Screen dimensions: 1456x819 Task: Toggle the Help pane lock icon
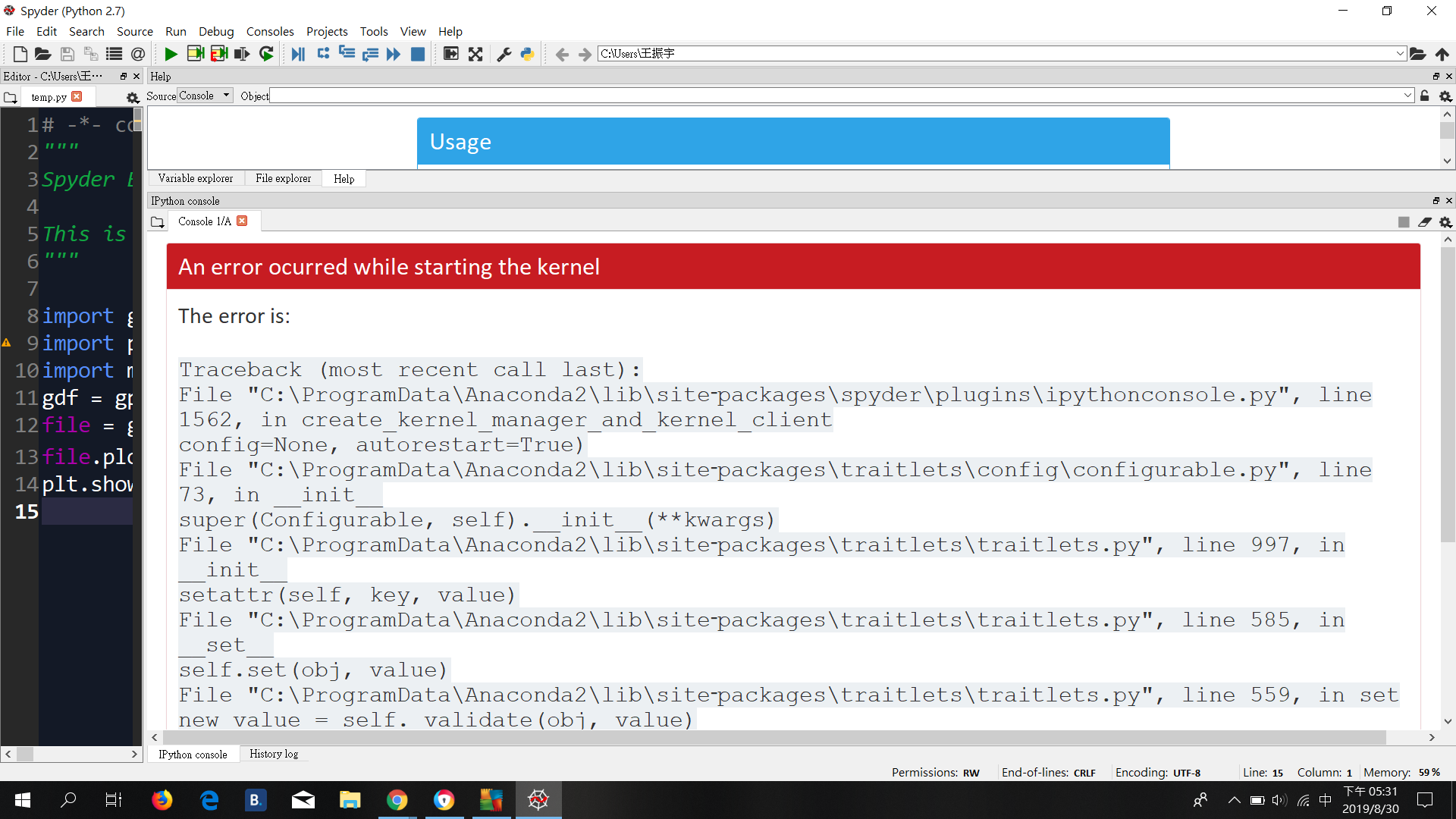pos(1425,96)
